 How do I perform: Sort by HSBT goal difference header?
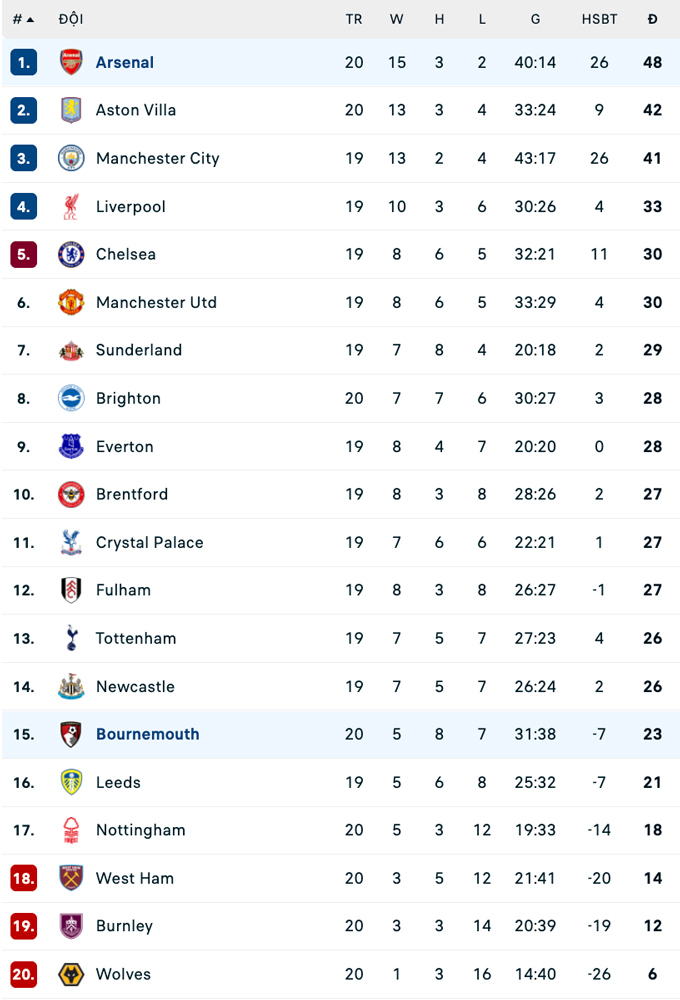pyautogui.click(x=599, y=19)
